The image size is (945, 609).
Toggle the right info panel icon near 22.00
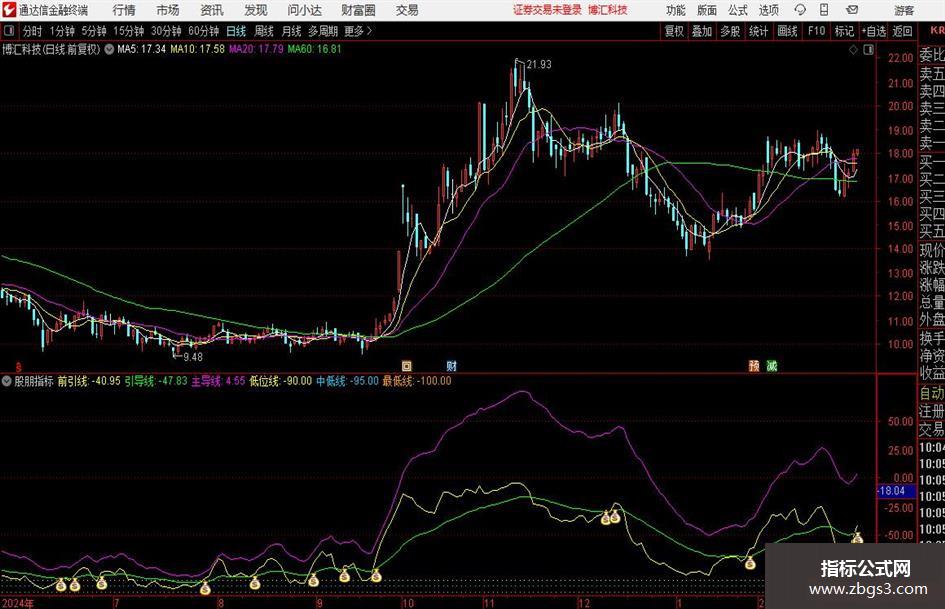tap(868, 50)
